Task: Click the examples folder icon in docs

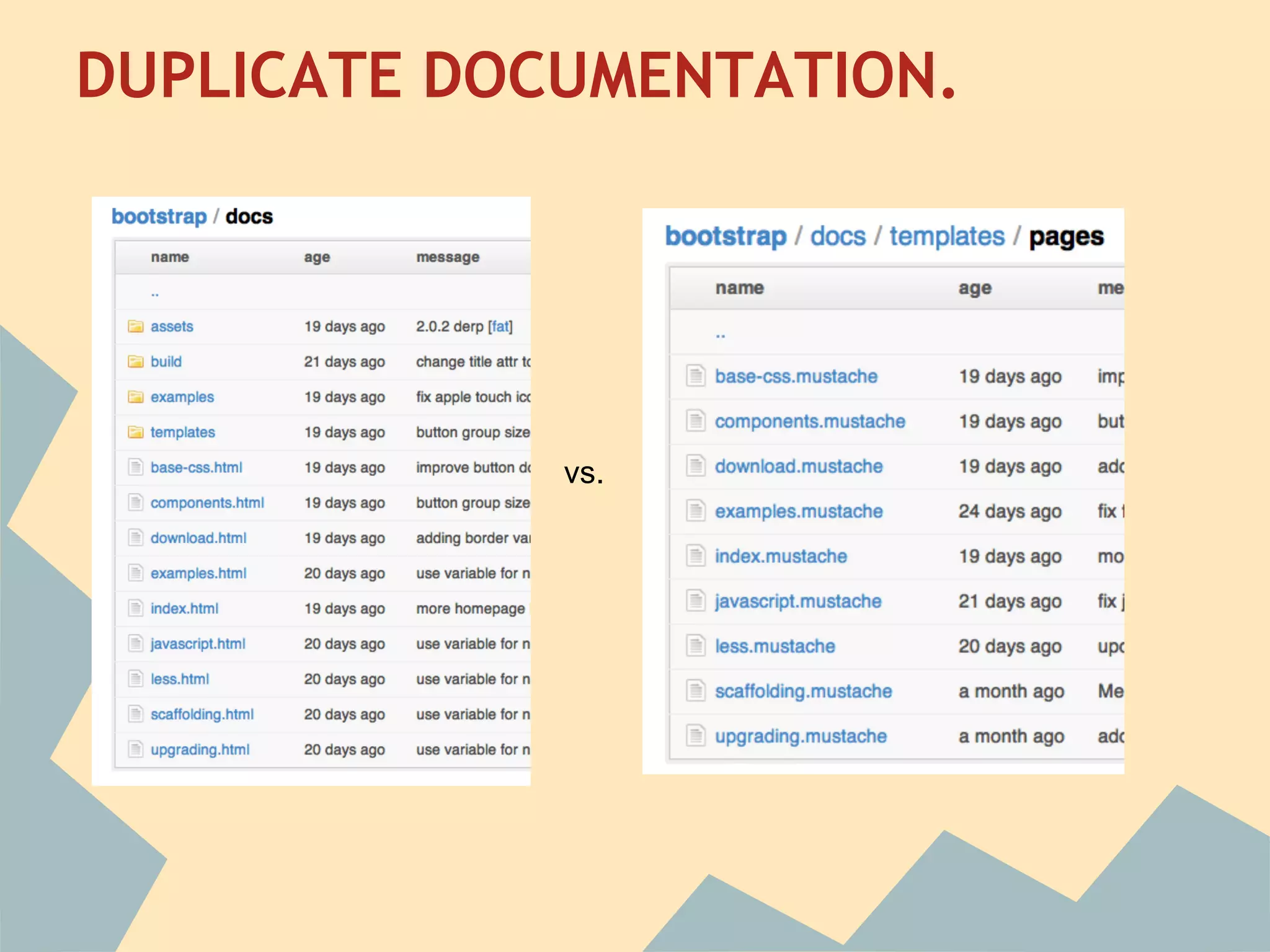Action: [x=135, y=397]
